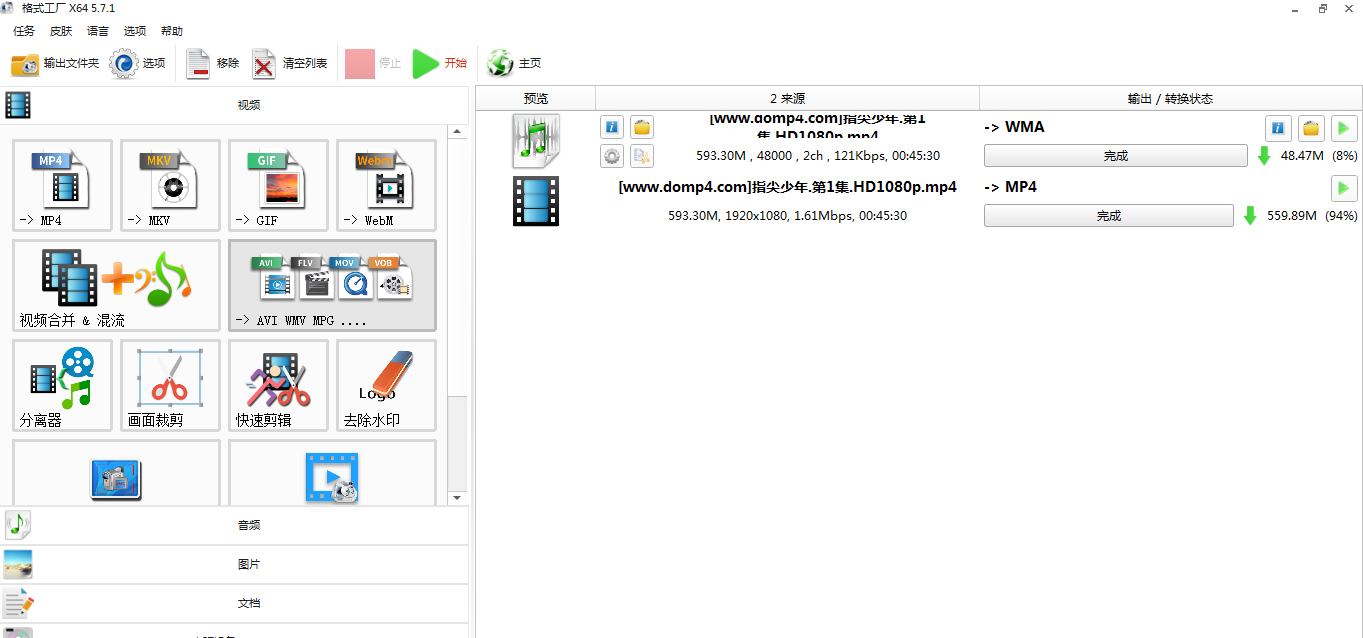The image size is (1363, 638).
Task: Open the 画面裁剪 crop tool
Action: click(170, 385)
